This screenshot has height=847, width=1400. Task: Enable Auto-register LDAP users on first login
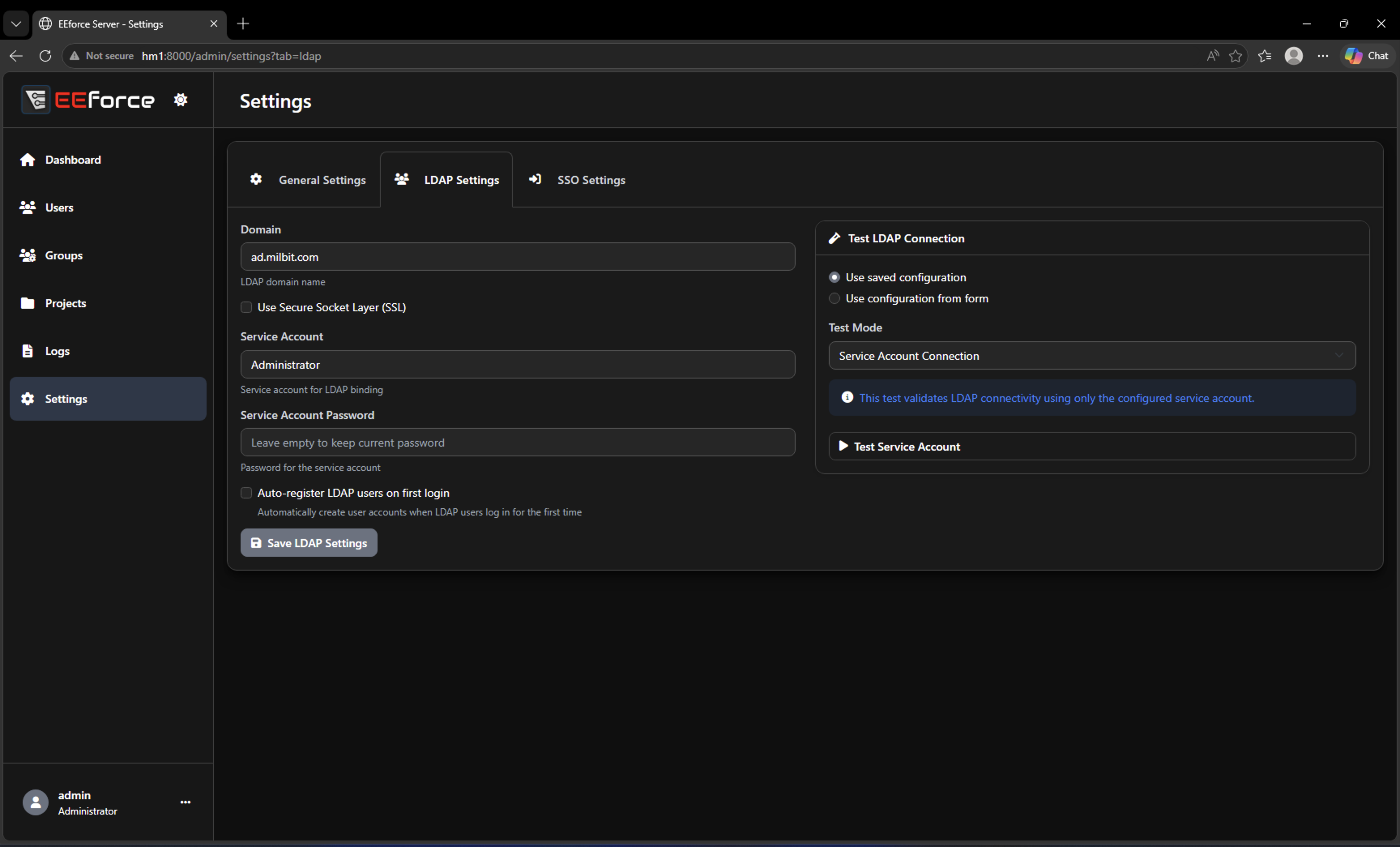tap(246, 493)
